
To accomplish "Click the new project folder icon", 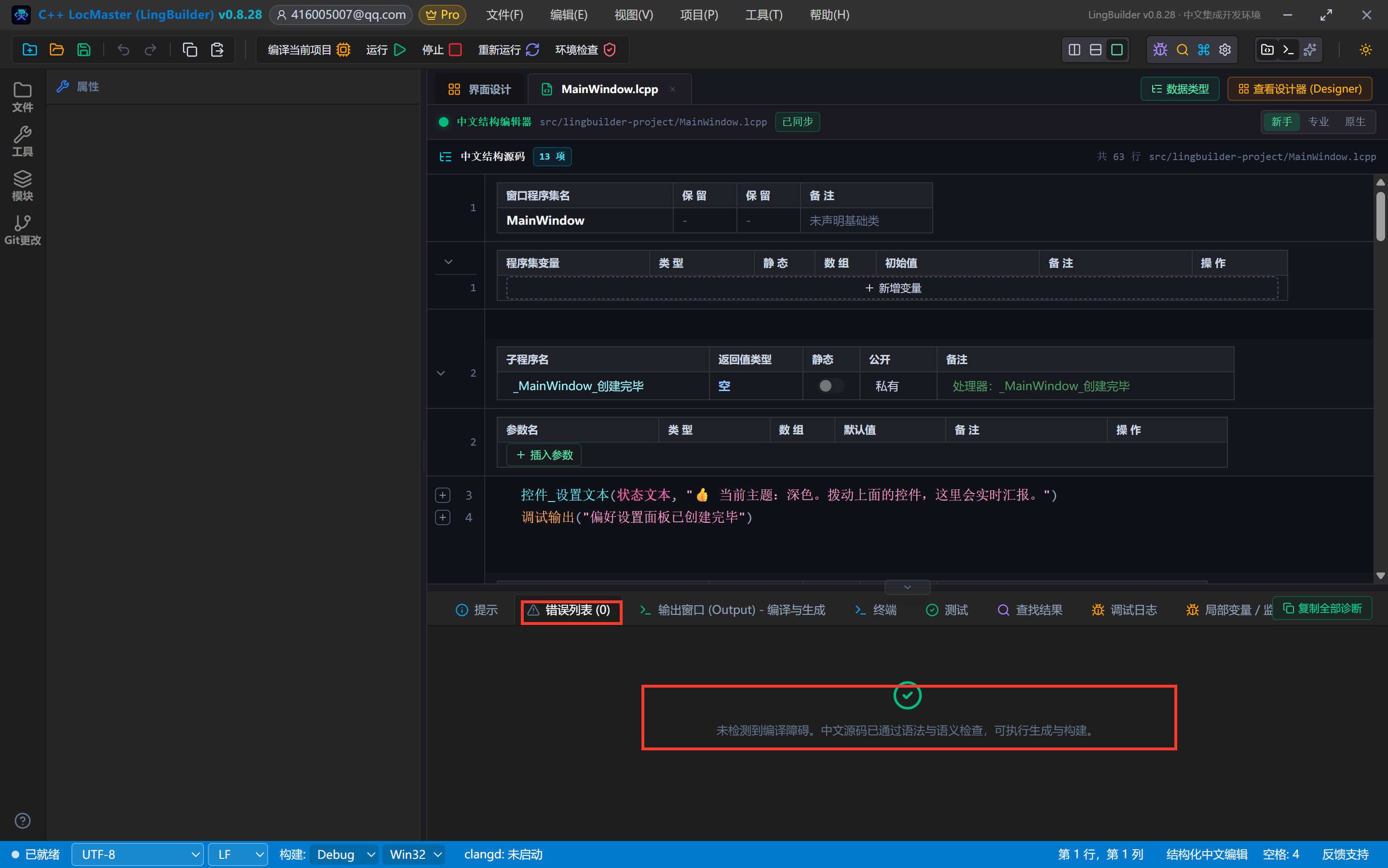I will 30,50.
